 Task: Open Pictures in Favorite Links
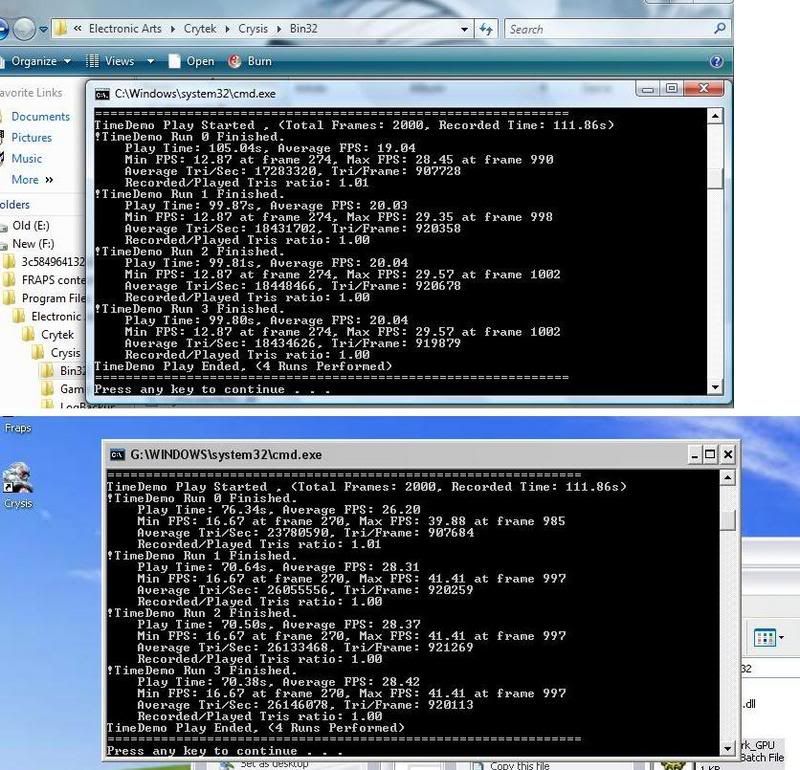pyautogui.click(x=31, y=138)
